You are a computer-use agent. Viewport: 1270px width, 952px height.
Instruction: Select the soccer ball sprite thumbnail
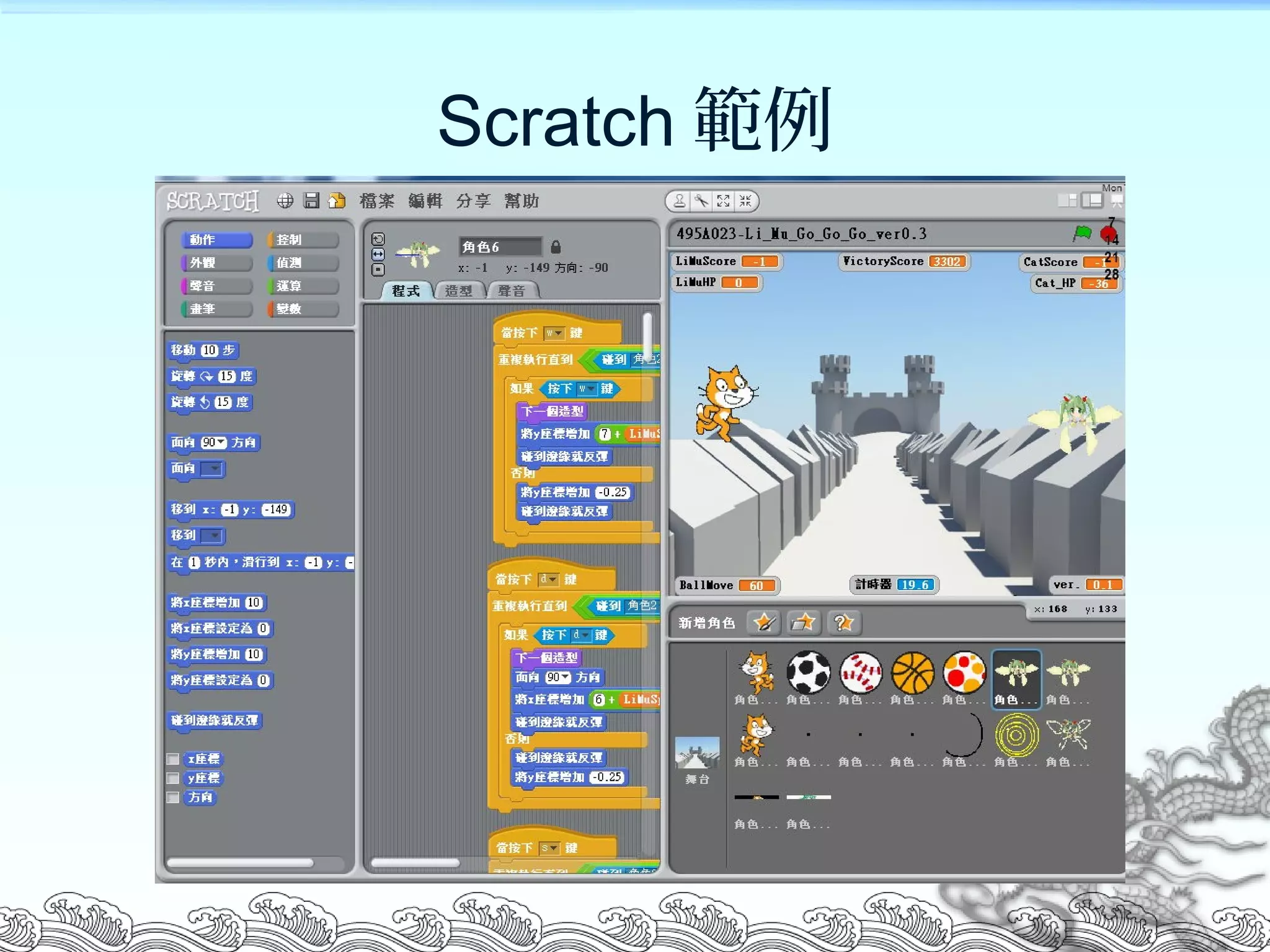click(x=807, y=672)
